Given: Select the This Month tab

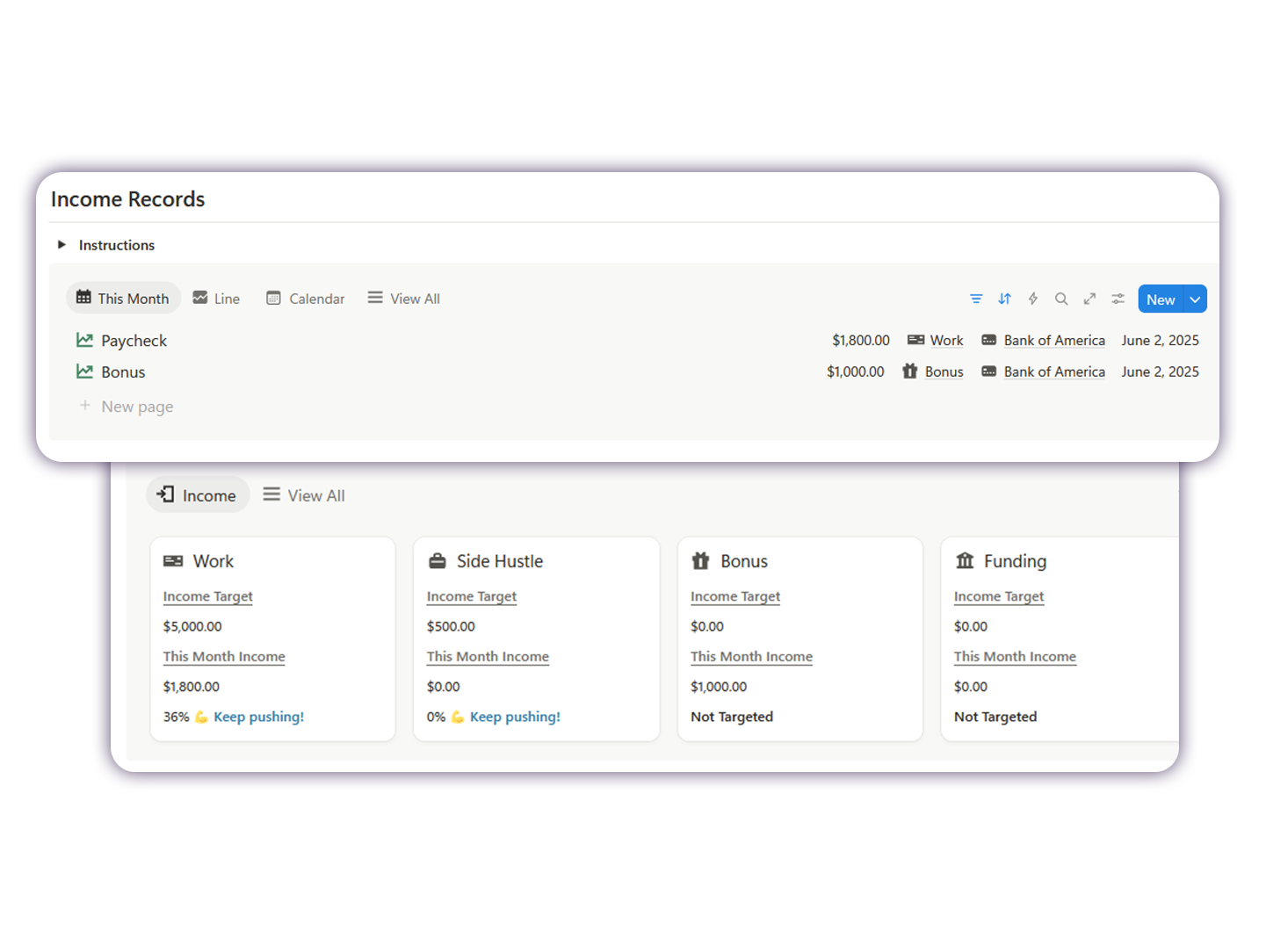Looking at the screenshot, I should 123,299.
